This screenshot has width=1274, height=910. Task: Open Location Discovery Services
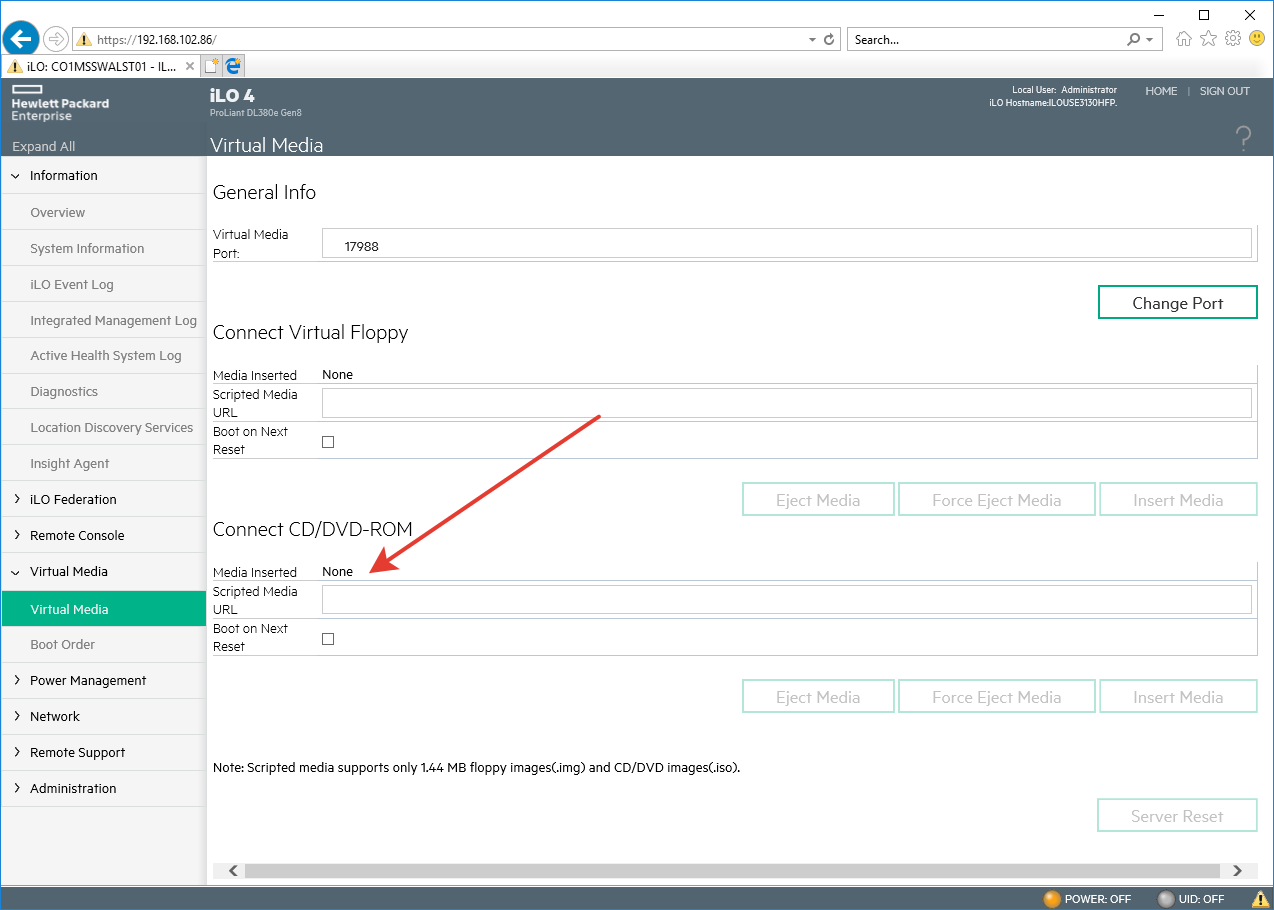point(112,427)
